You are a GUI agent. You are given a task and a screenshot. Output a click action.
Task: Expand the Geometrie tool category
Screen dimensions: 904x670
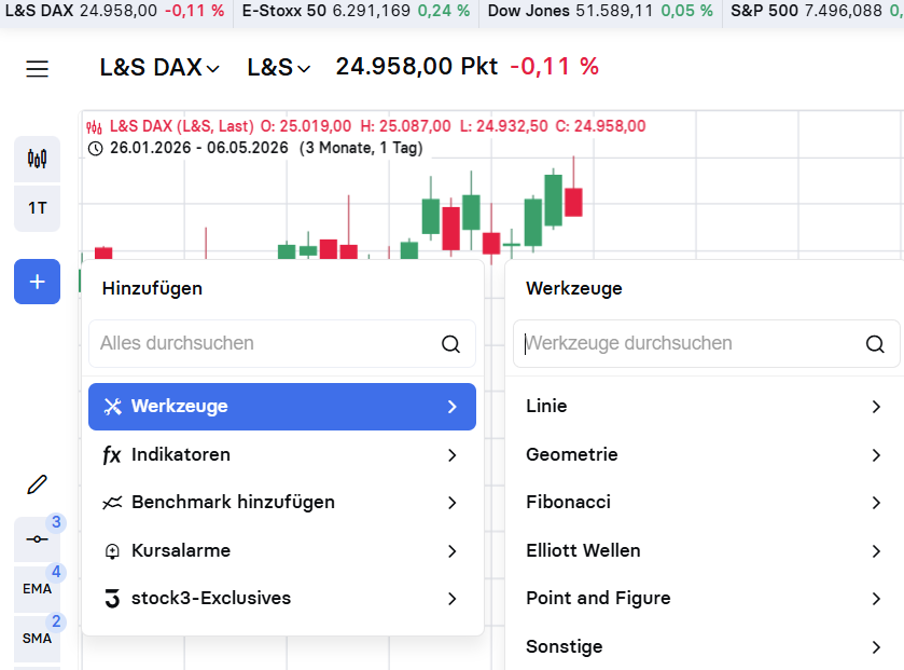click(703, 455)
